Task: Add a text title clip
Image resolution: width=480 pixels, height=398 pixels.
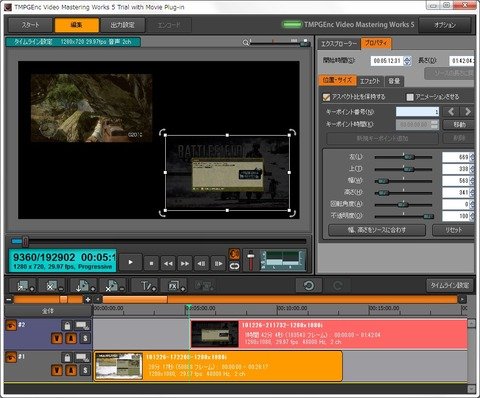Action: (x=147, y=286)
